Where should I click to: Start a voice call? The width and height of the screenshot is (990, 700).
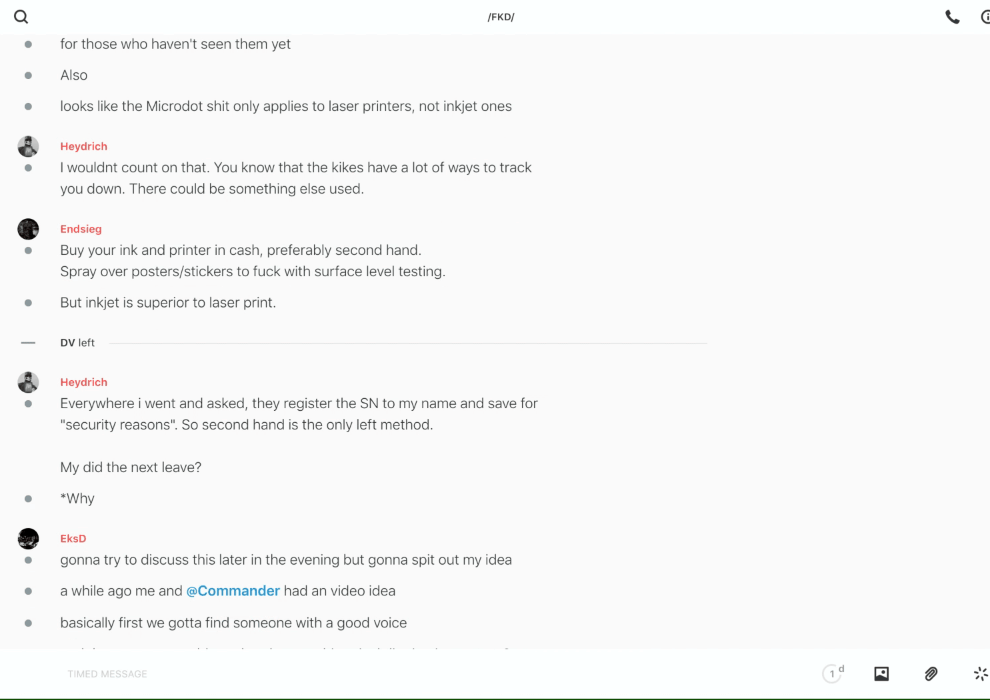[x=952, y=17]
